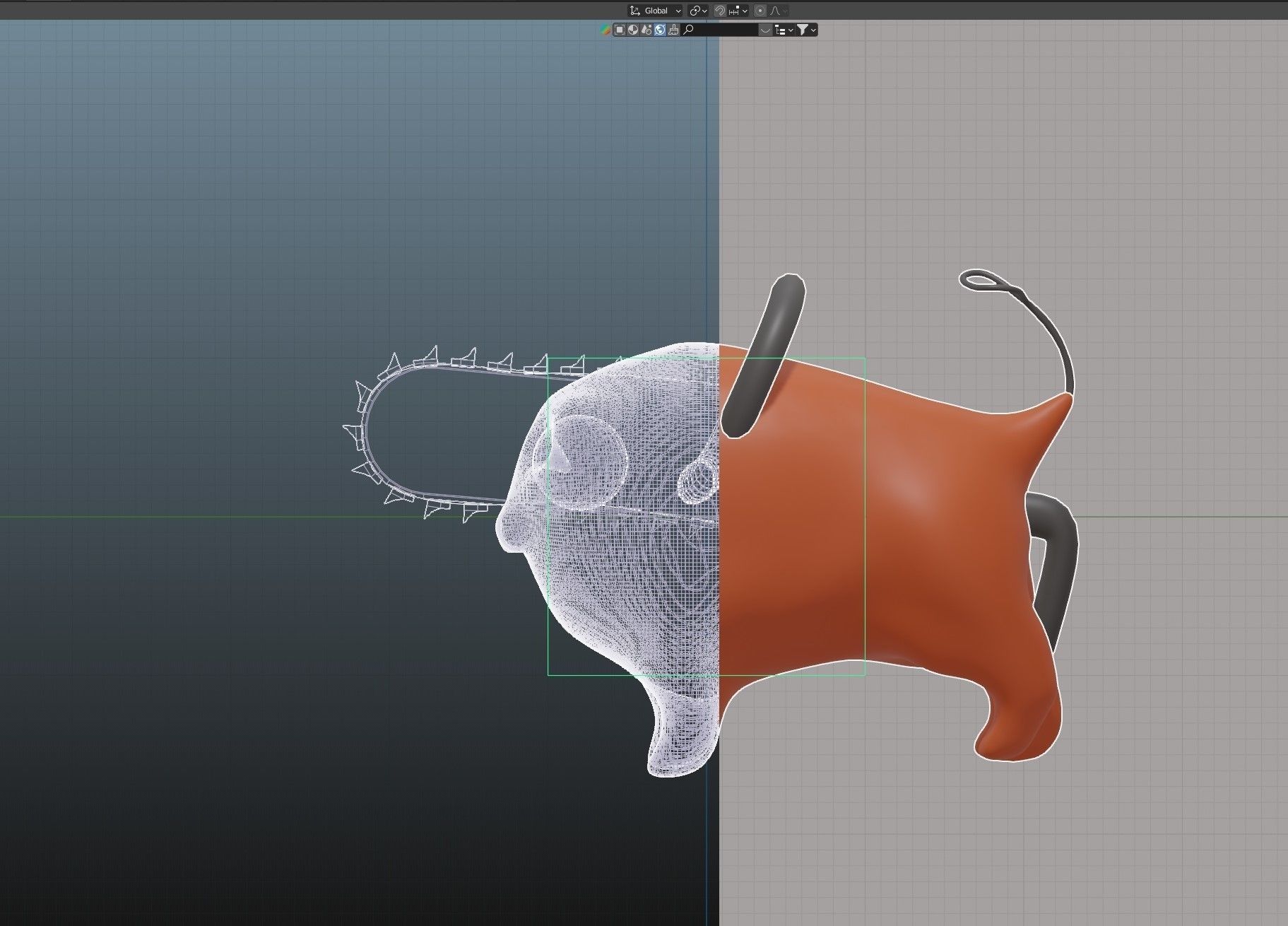The height and width of the screenshot is (926, 1288).
Task: Open the funnel filter dropdown
Action: (x=807, y=30)
